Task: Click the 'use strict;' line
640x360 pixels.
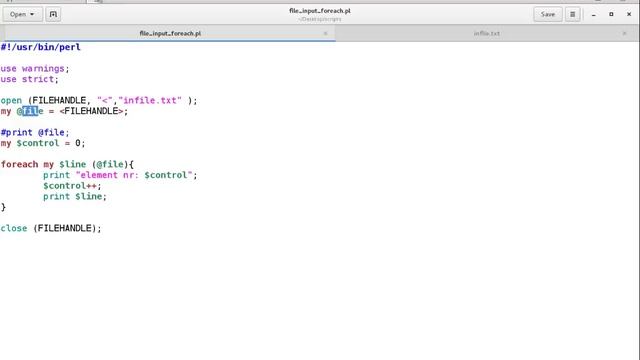Action: click(29, 79)
